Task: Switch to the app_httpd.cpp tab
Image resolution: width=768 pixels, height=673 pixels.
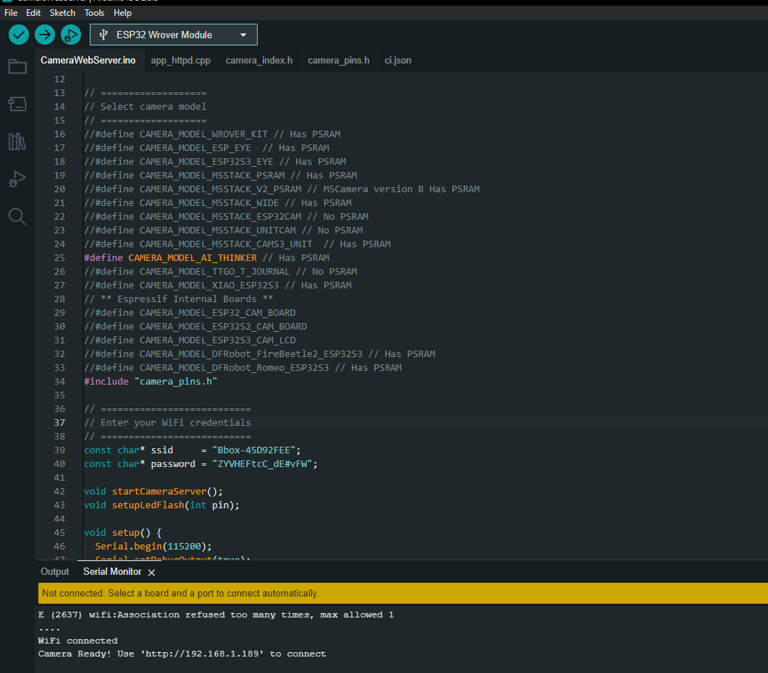Action: [x=180, y=60]
